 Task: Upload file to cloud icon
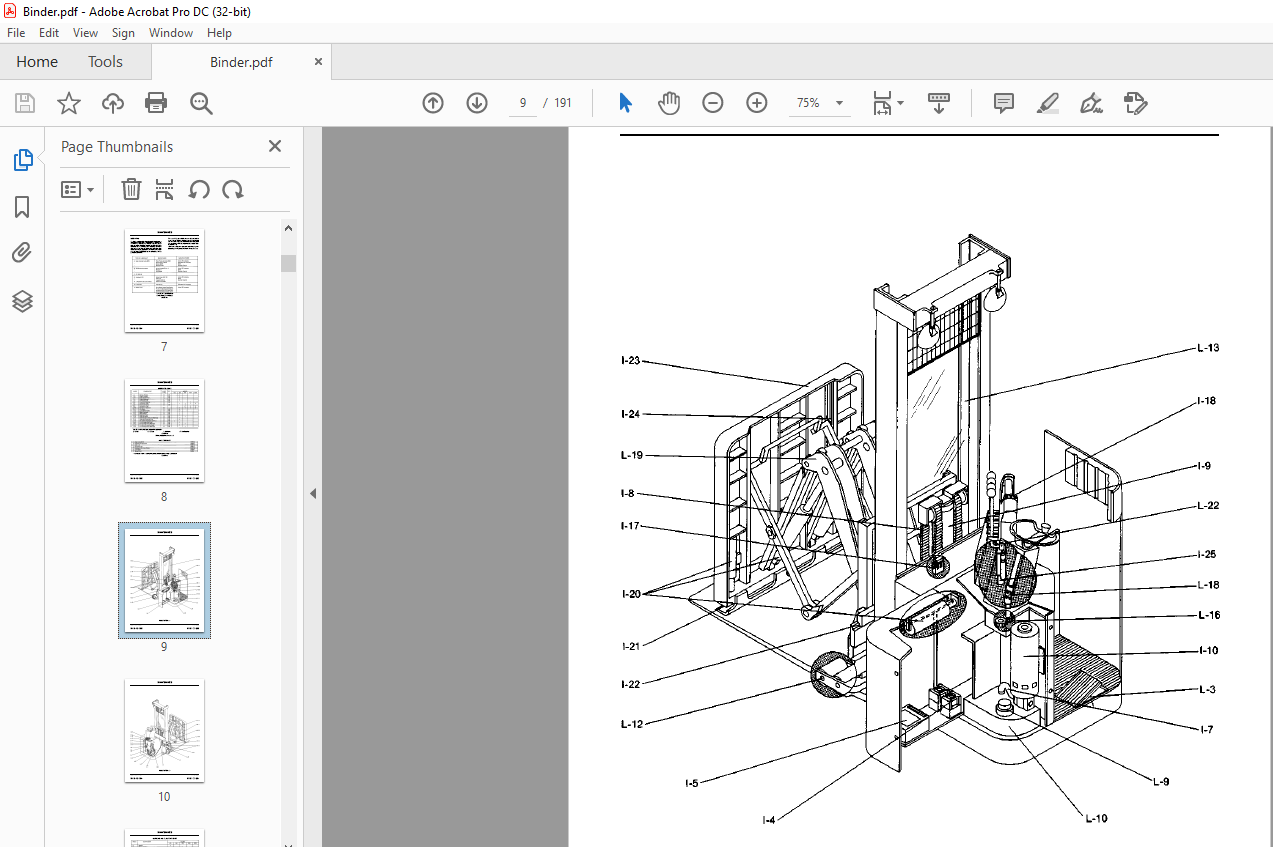(113, 103)
